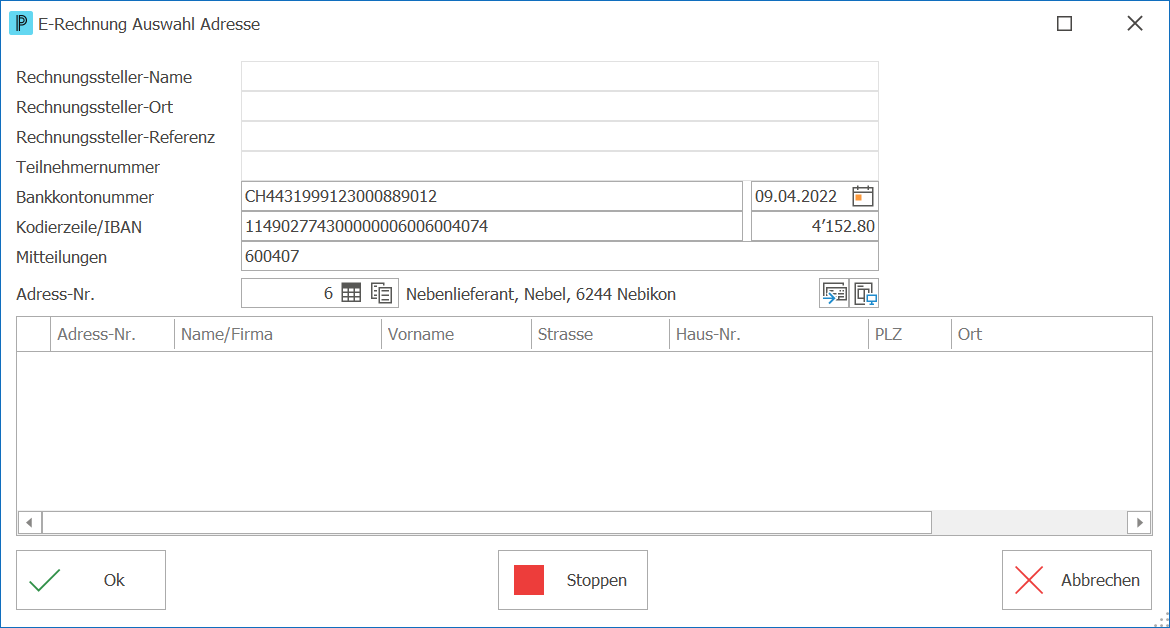Close the E-Rechnung Auswahl Adresse dialog

coord(1135,24)
